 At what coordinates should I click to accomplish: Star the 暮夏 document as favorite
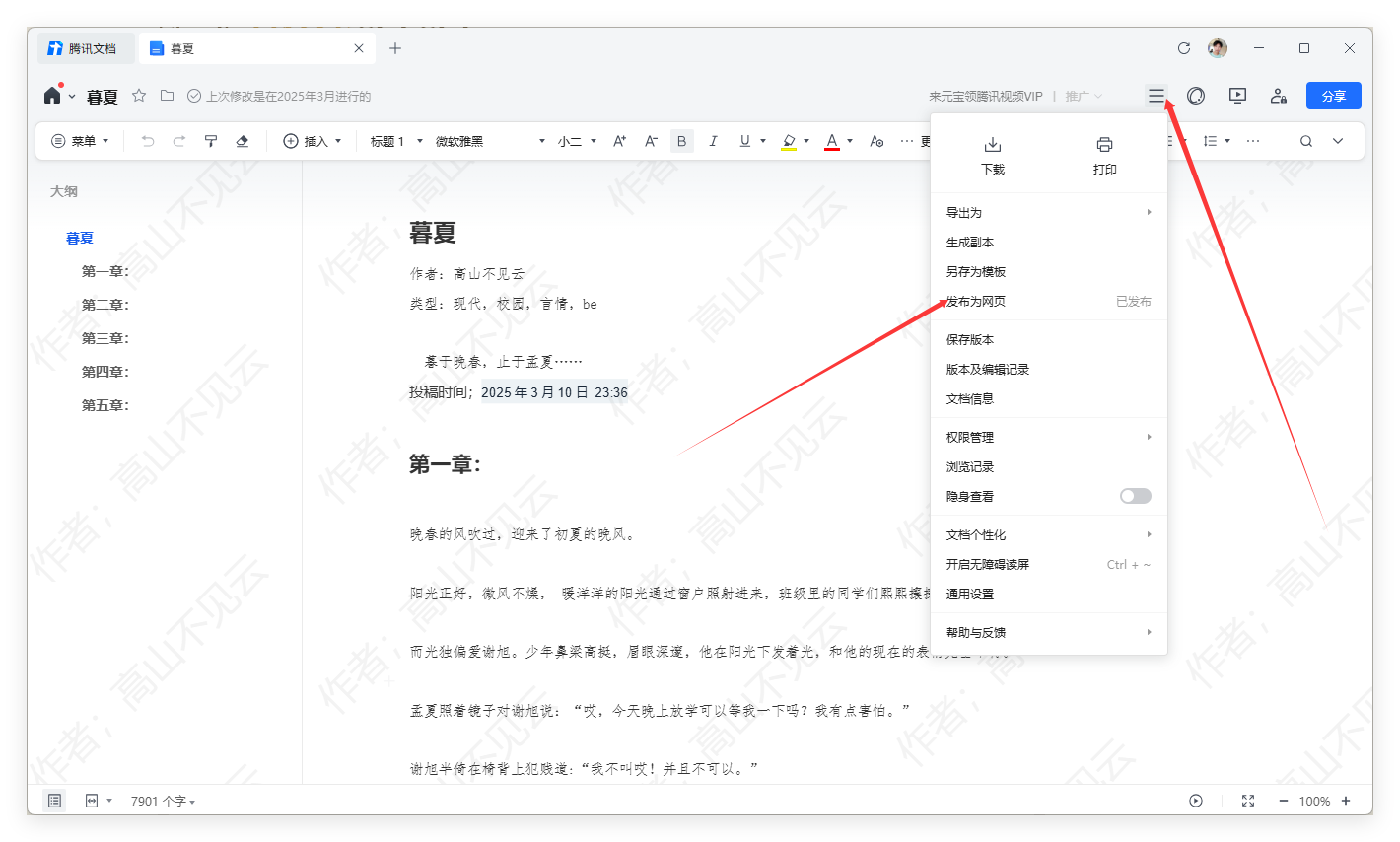(x=137, y=96)
